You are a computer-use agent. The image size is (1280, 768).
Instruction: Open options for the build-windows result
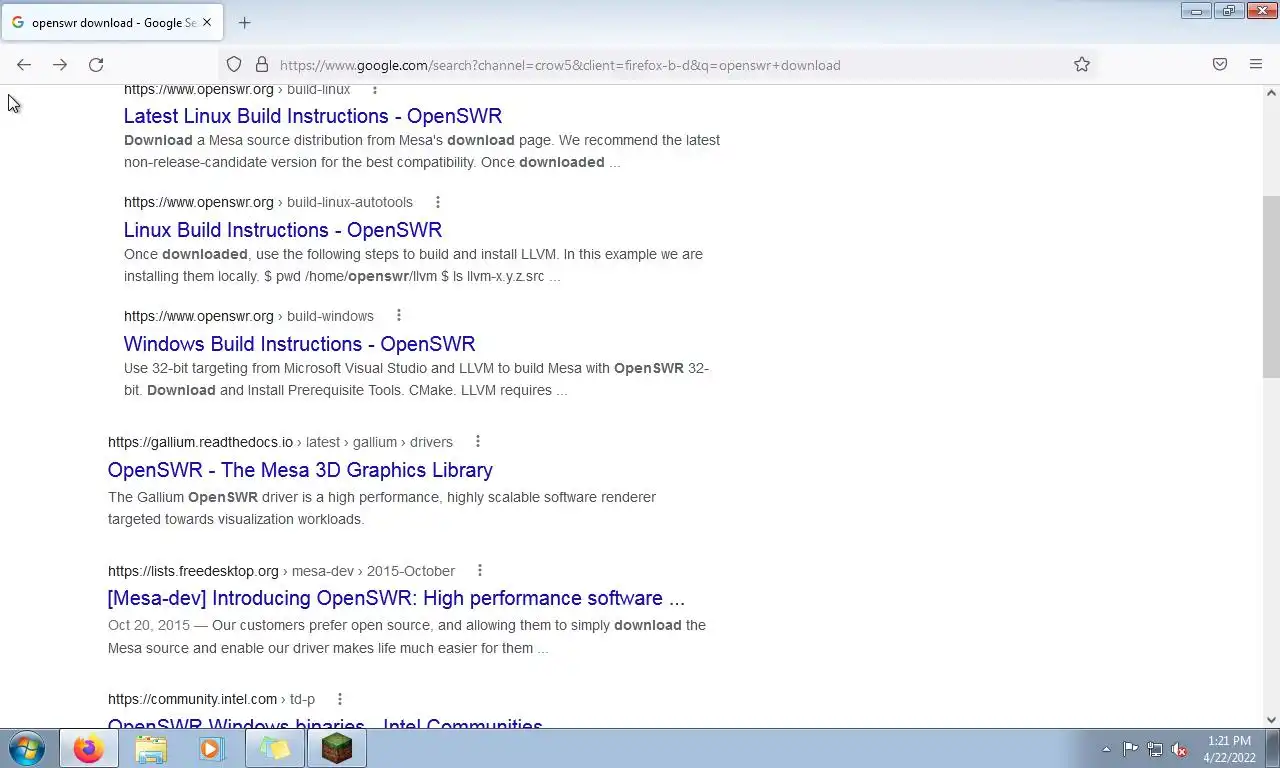tap(398, 316)
